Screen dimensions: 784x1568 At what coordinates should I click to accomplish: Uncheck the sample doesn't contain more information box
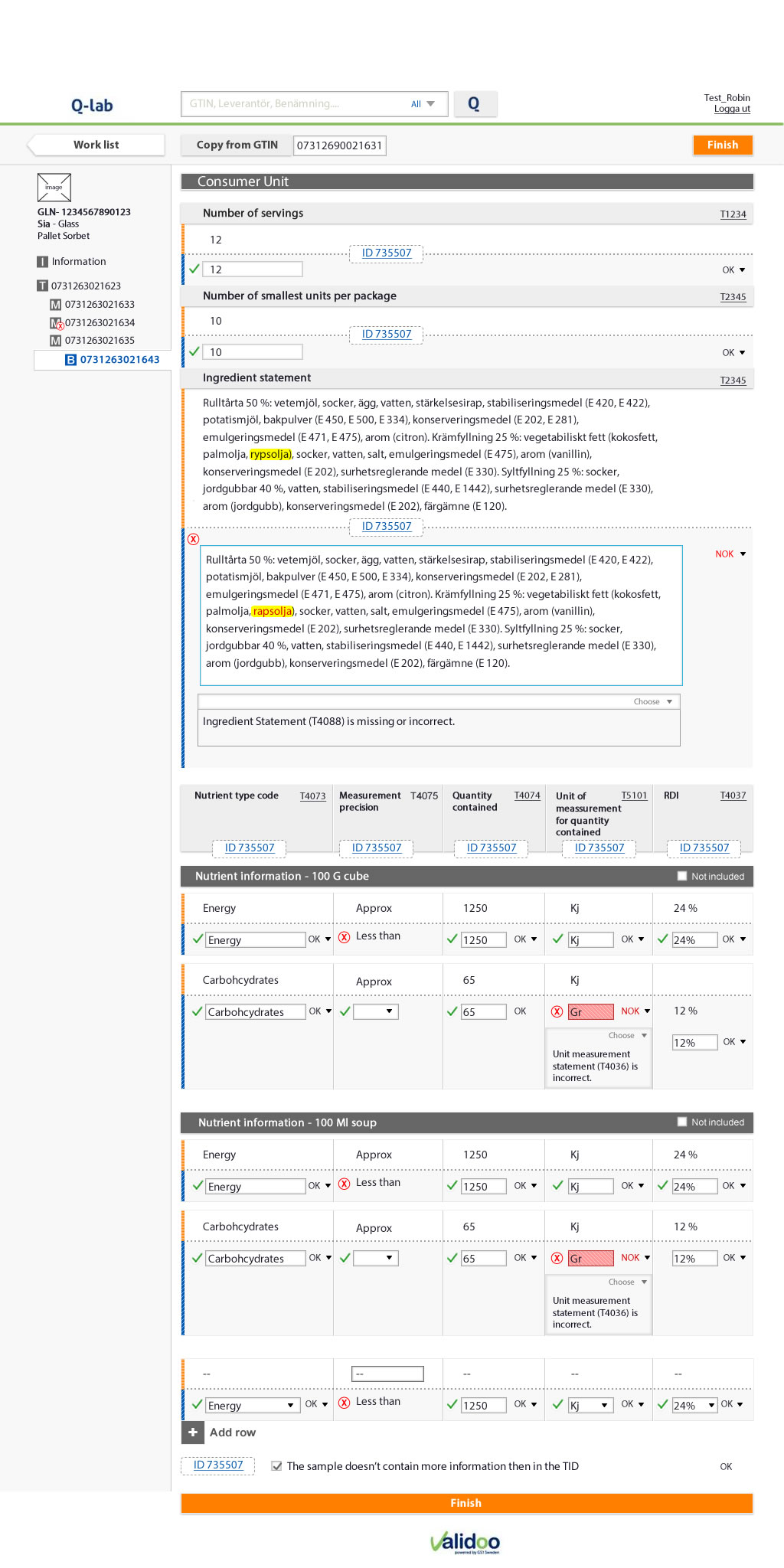(276, 1466)
